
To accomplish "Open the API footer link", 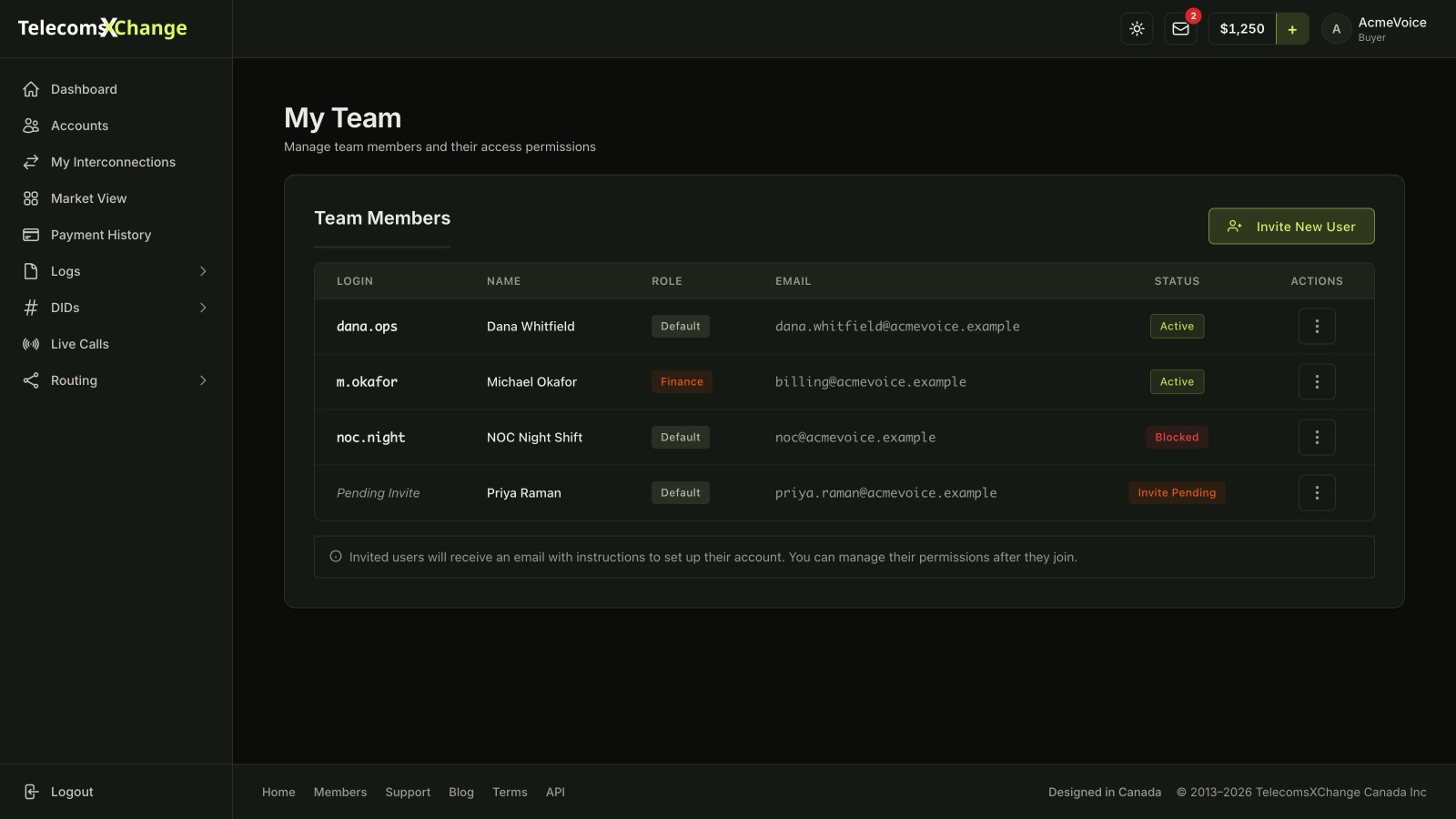I will point(555,793).
